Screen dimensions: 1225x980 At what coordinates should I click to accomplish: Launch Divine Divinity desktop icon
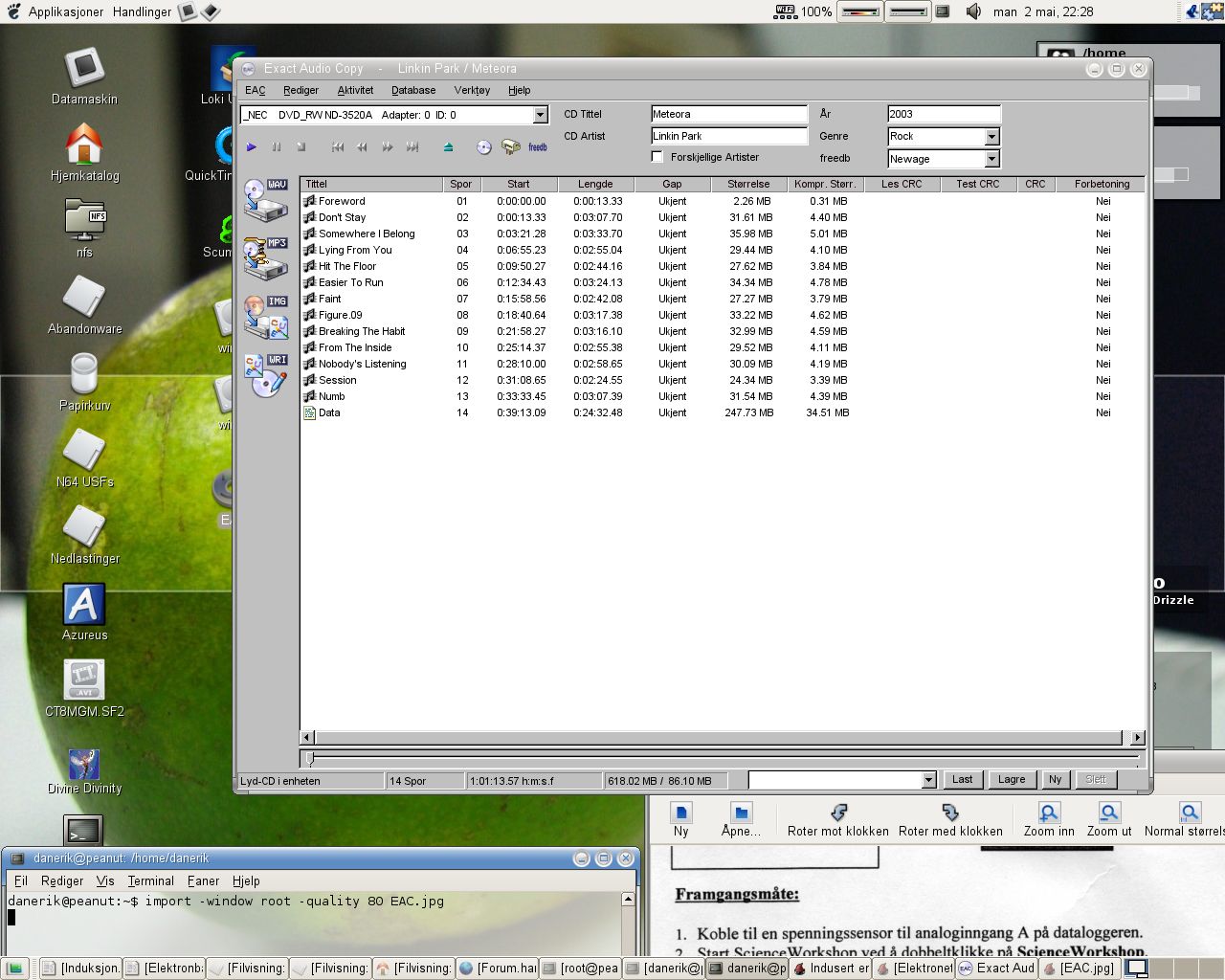coord(84,771)
